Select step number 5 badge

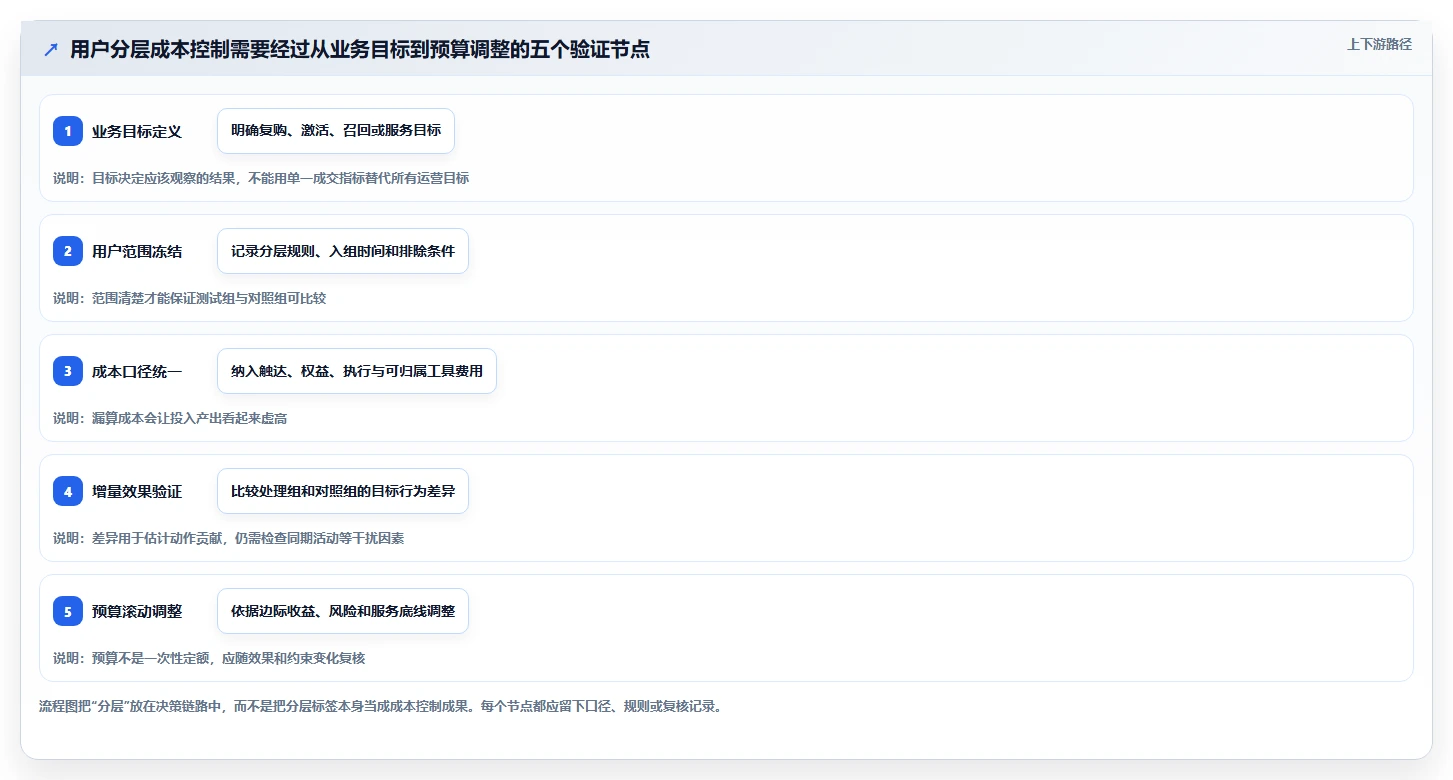click(68, 611)
